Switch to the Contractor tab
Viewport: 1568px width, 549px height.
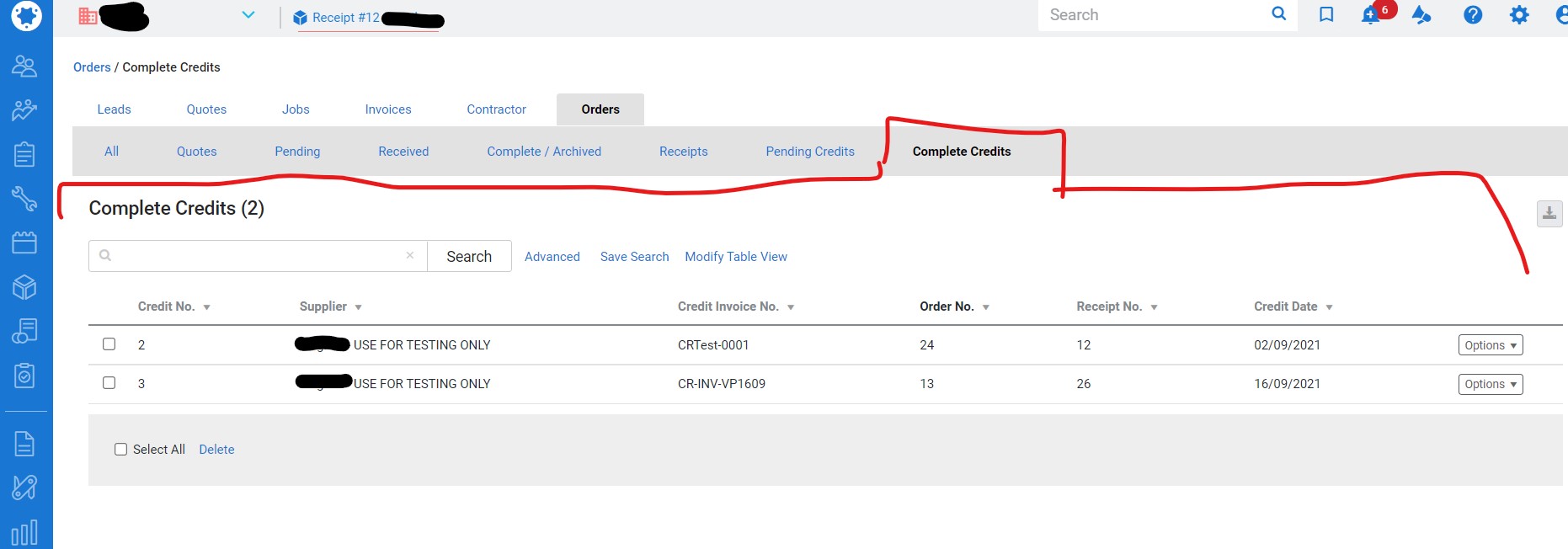point(497,109)
